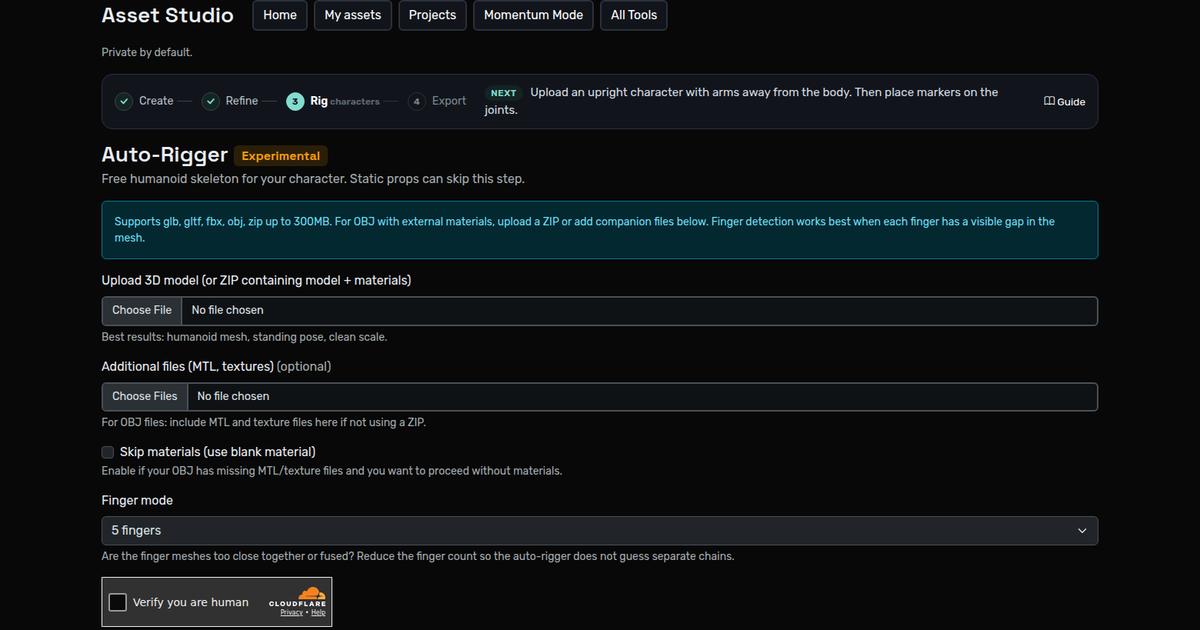Click the Refine step checkmark icon

click(x=210, y=101)
